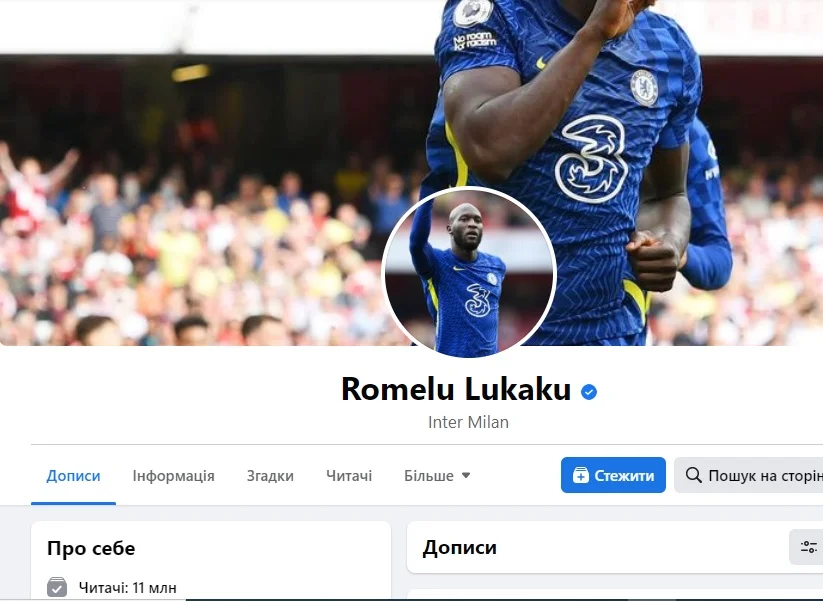Switch to the Дописи tab
This screenshot has width=823, height=601.
click(x=73, y=476)
